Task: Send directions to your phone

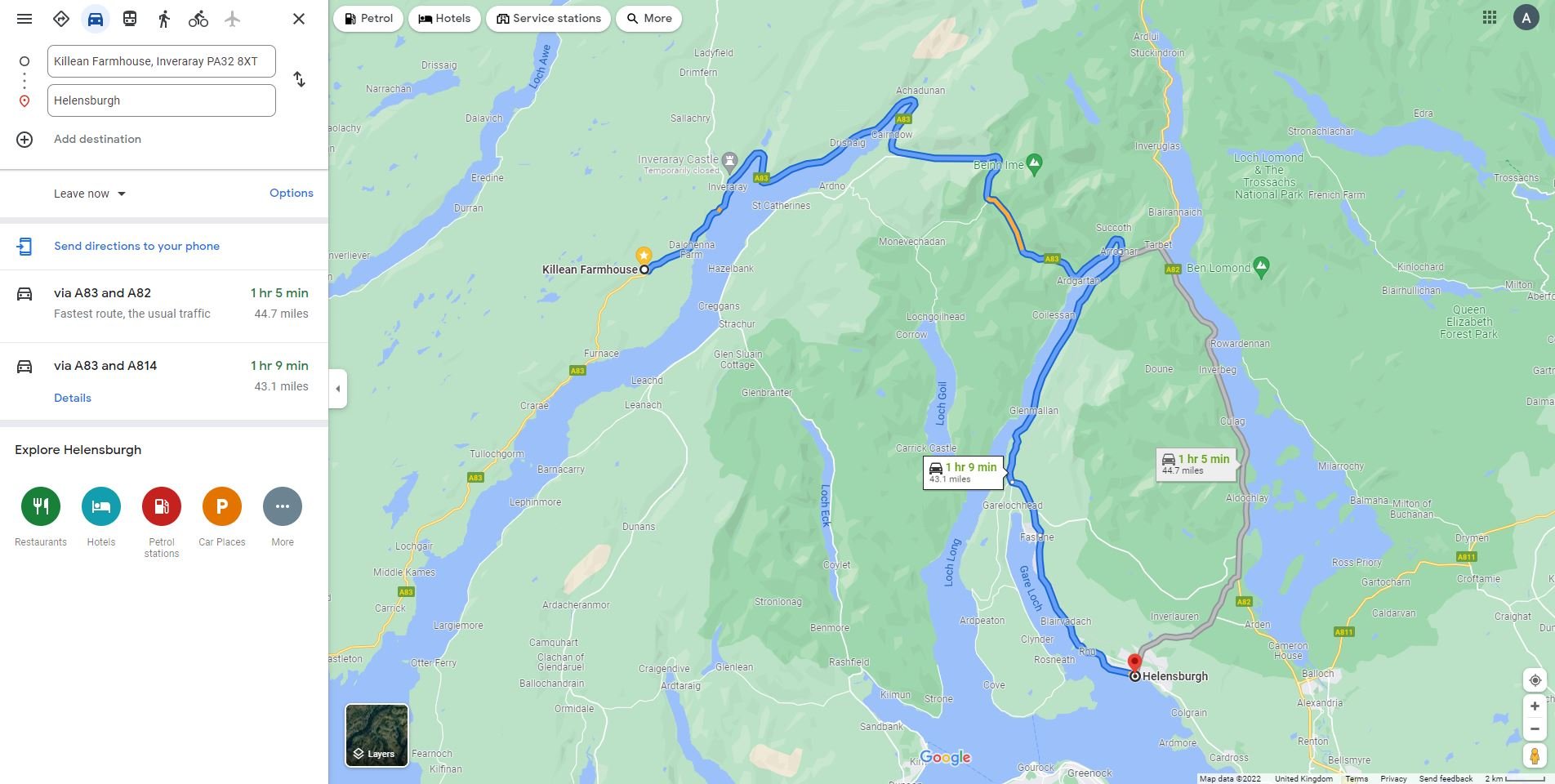Action: pos(136,246)
